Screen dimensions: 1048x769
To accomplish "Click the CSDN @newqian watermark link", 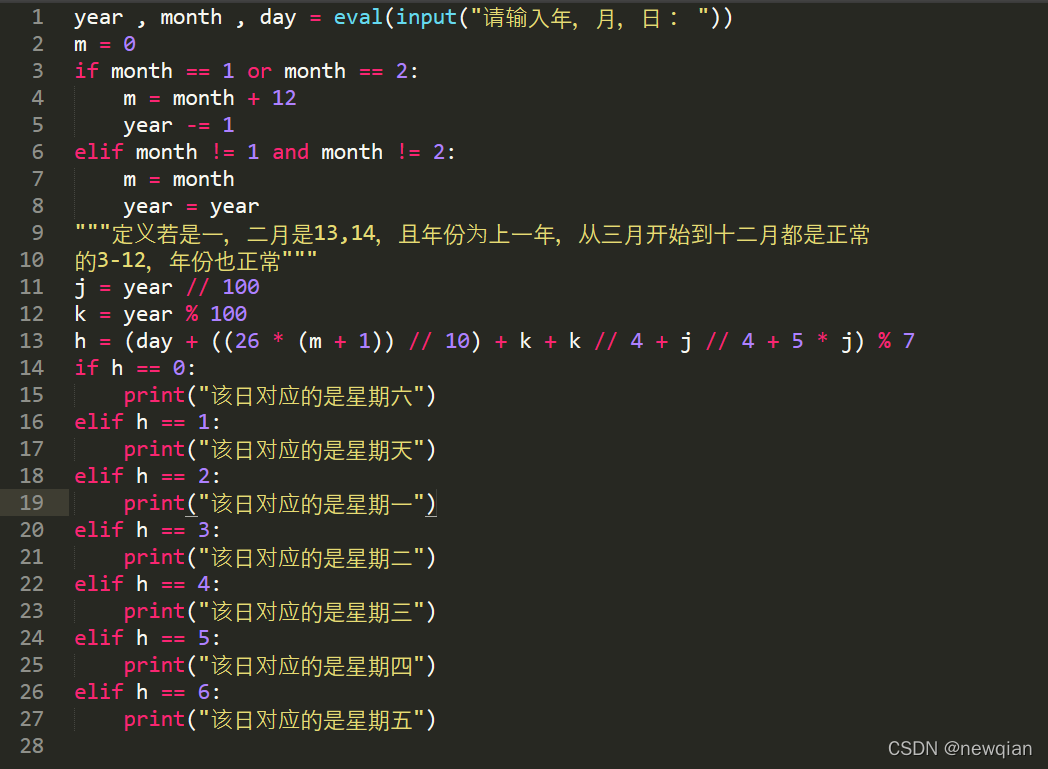I will tap(959, 747).
